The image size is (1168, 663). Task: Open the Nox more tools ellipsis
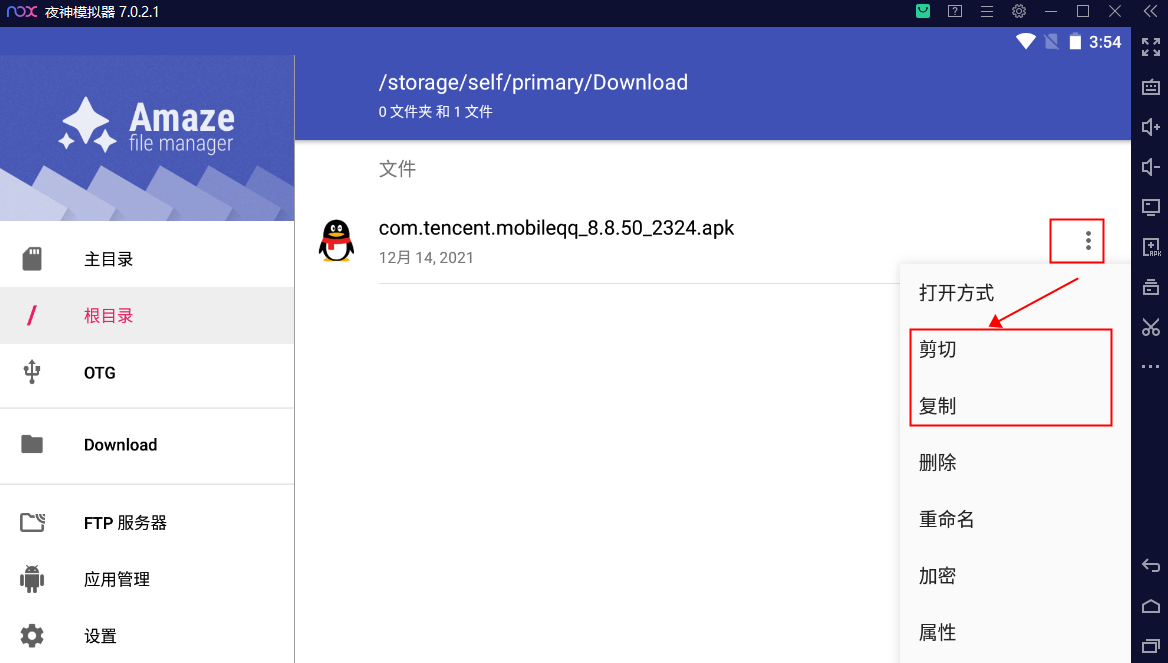[1150, 367]
